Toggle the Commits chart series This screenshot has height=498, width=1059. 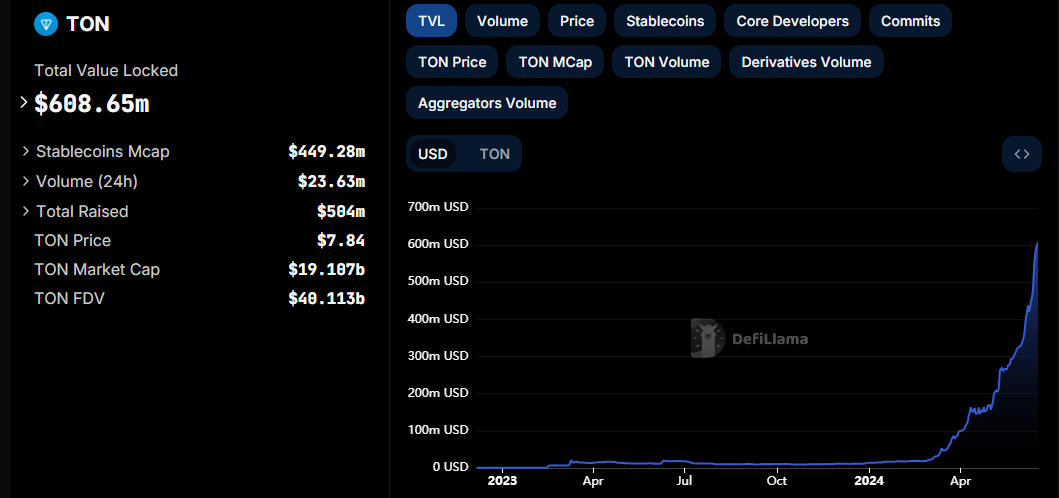(x=910, y=21)
